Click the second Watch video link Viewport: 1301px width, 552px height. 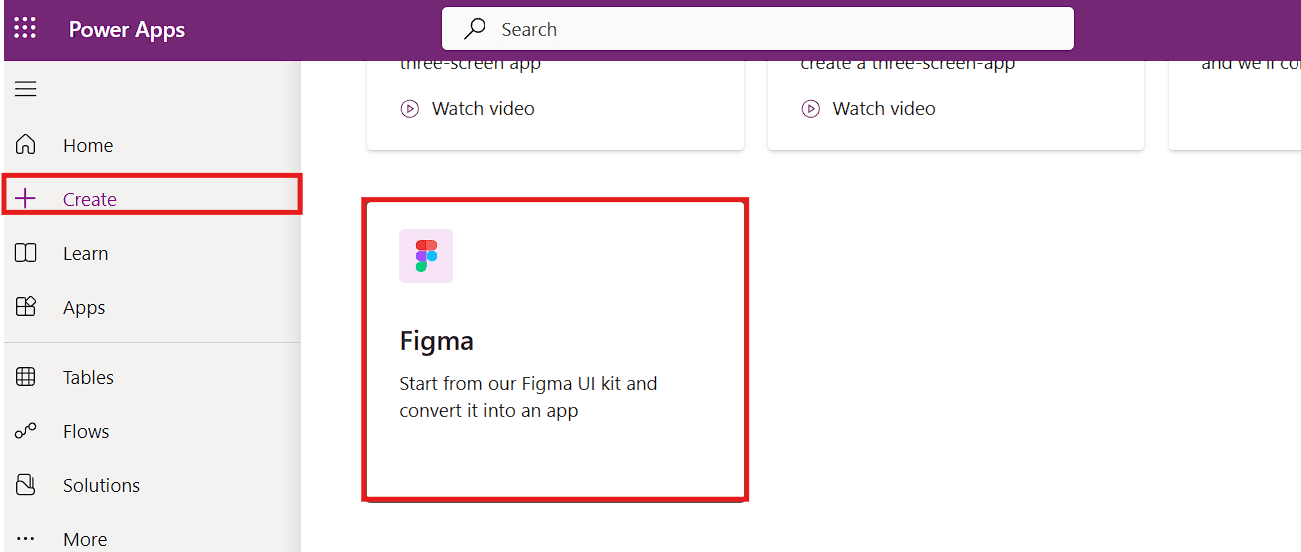click(884, 109)
